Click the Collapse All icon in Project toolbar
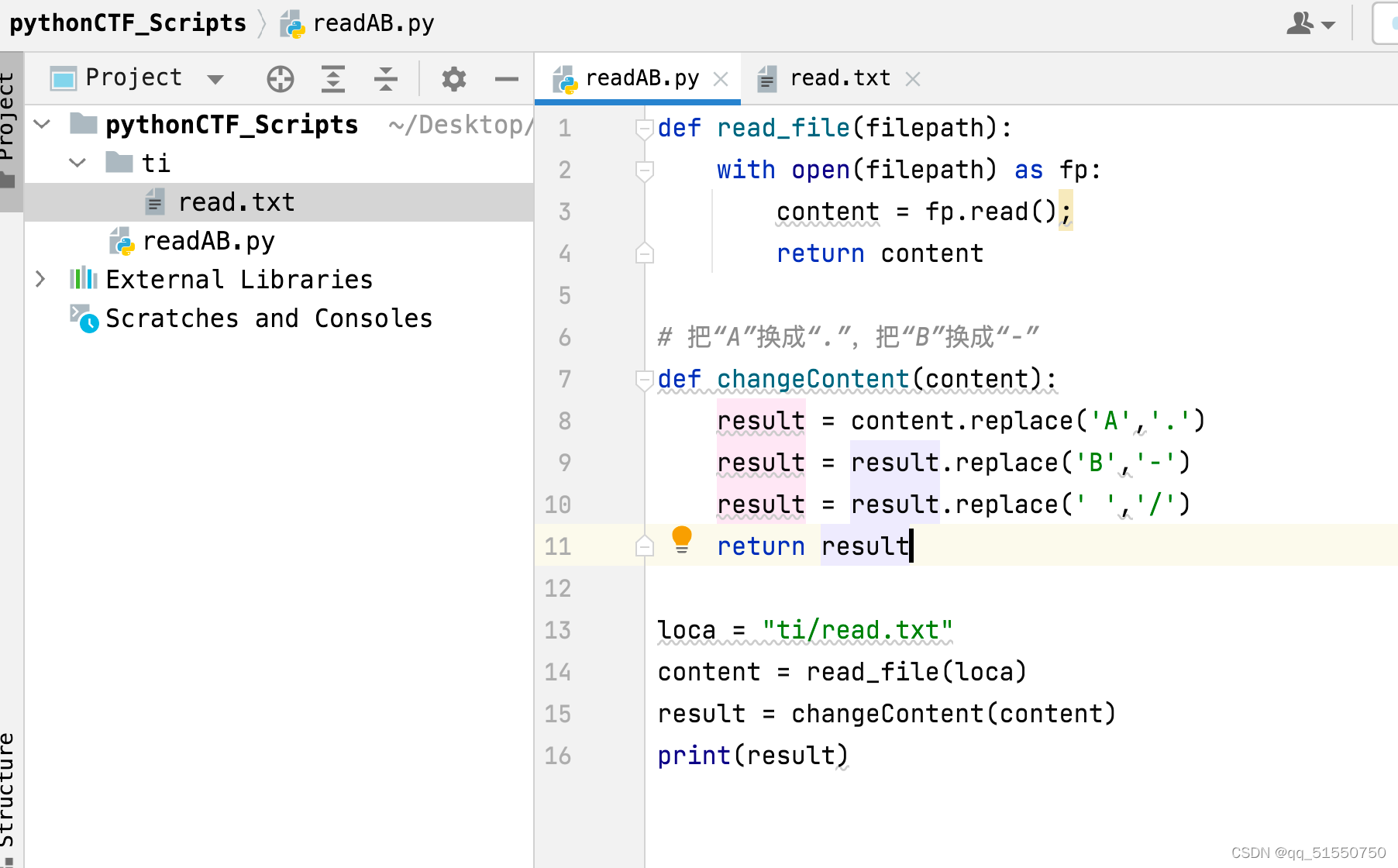The width and height of the screenshot is (1398, 868). tap(386, 79)
